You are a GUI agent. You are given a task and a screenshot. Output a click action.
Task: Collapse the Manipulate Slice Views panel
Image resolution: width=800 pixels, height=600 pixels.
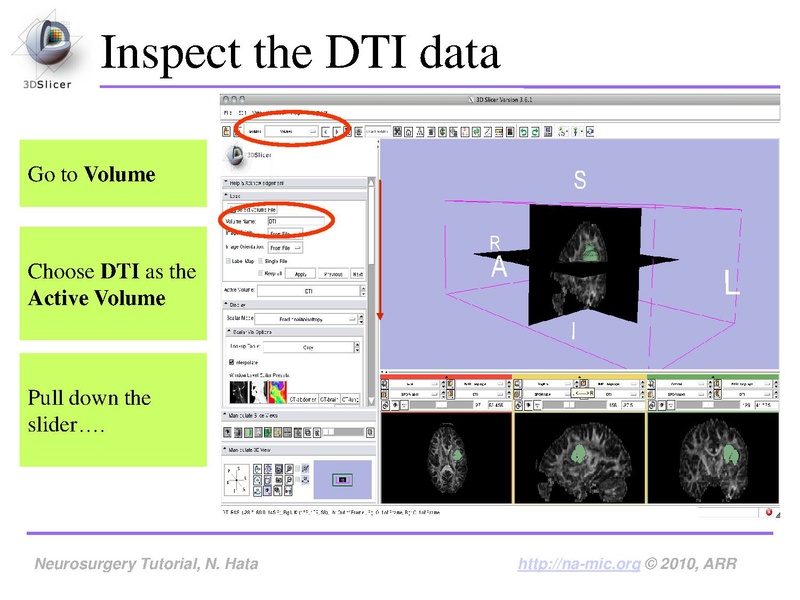point(223,413)
